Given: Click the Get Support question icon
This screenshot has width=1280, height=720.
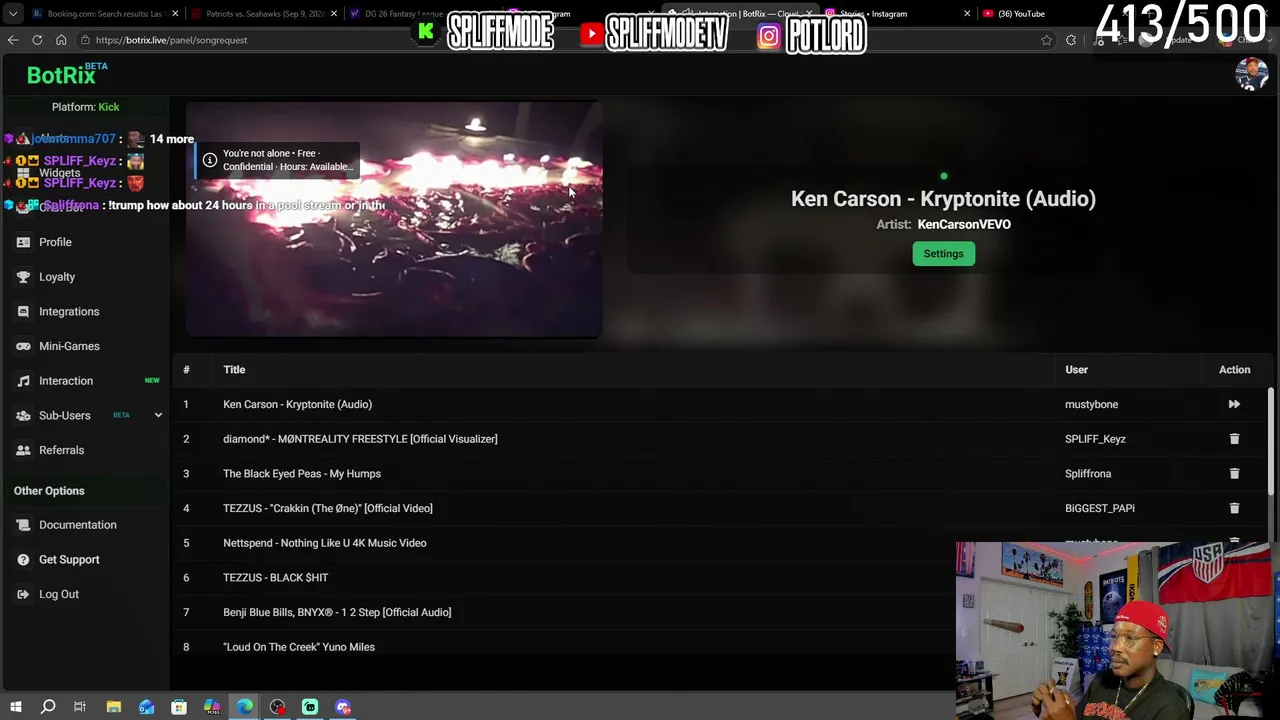Looking at the screenshot, I should pos(23,560).
